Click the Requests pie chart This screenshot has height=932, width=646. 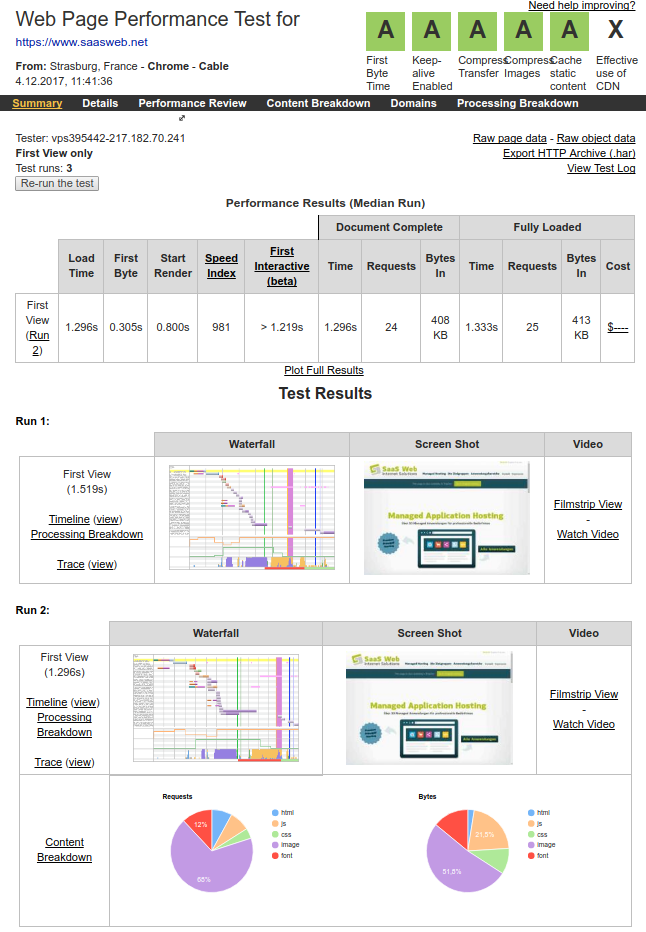(x=212, y=851)
